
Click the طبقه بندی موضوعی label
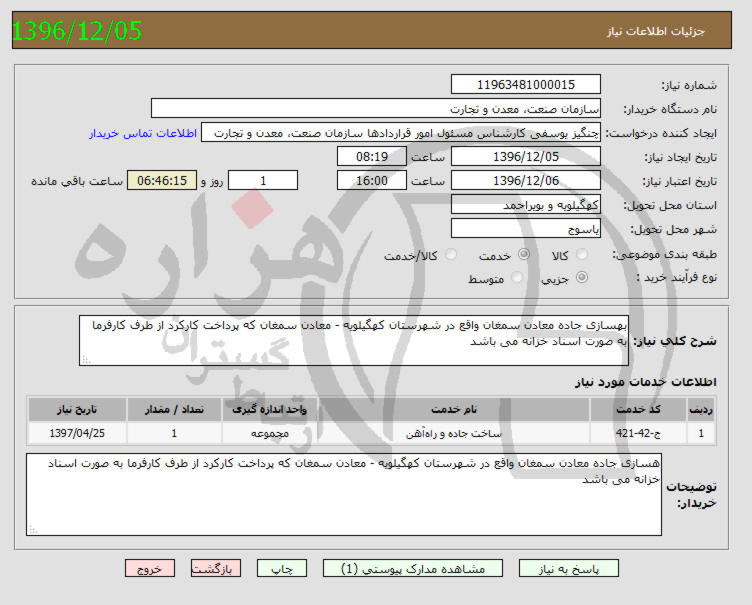[665, 254]
